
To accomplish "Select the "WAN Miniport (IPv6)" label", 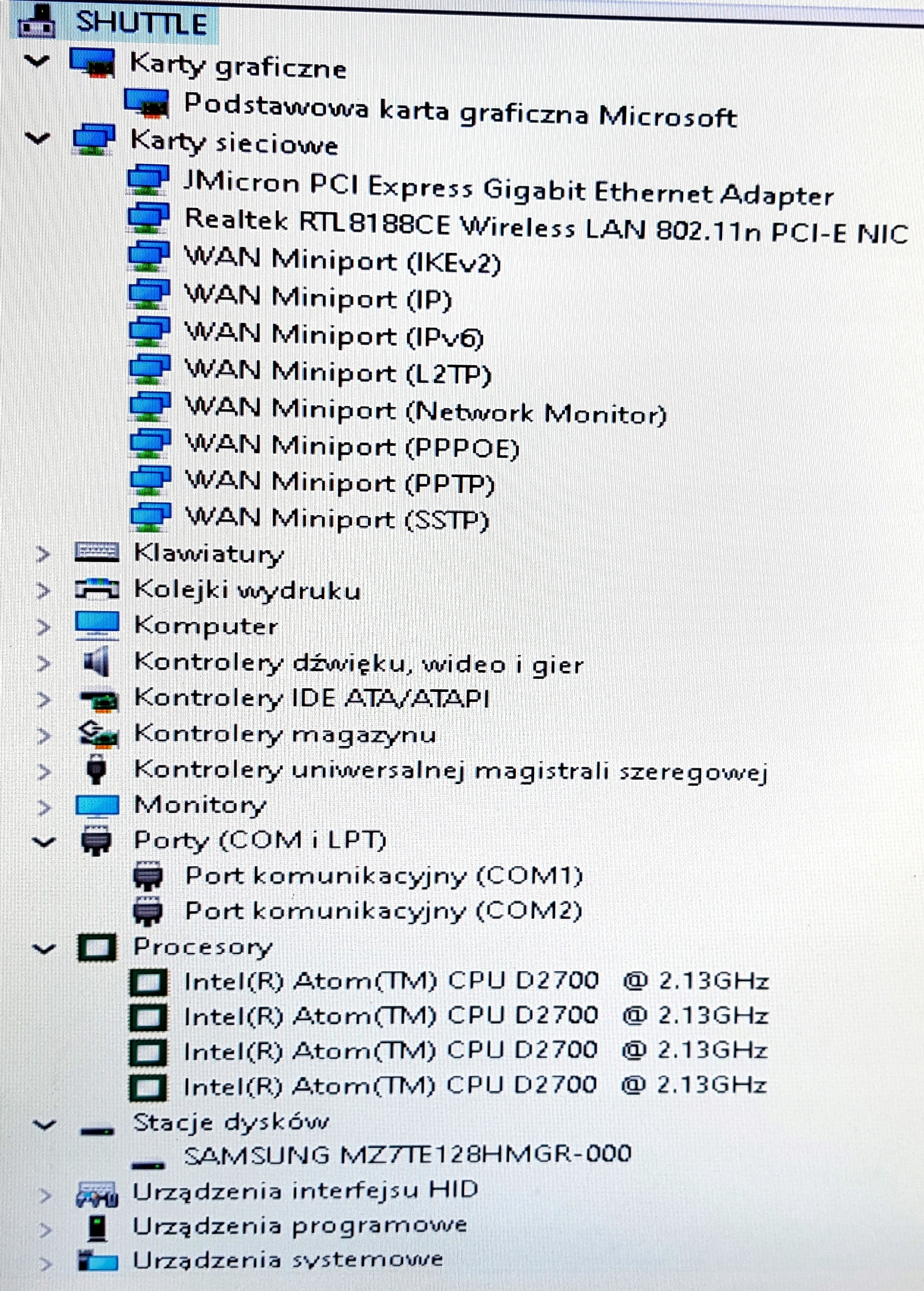I will coord(334,334).
